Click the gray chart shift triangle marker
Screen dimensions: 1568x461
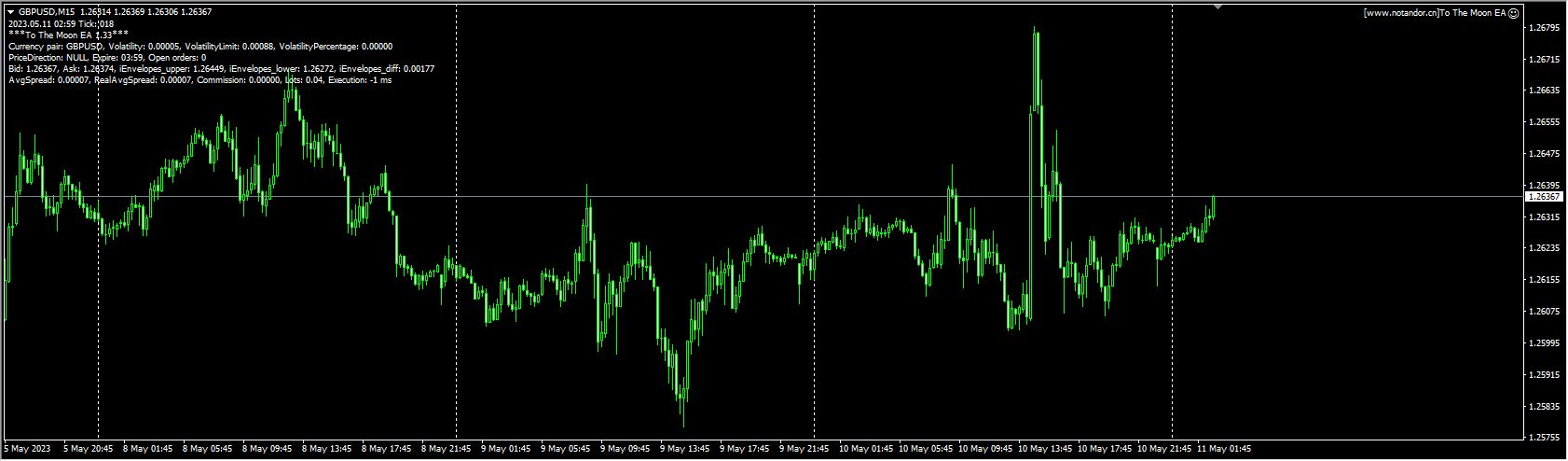[x=1217, y=7]
